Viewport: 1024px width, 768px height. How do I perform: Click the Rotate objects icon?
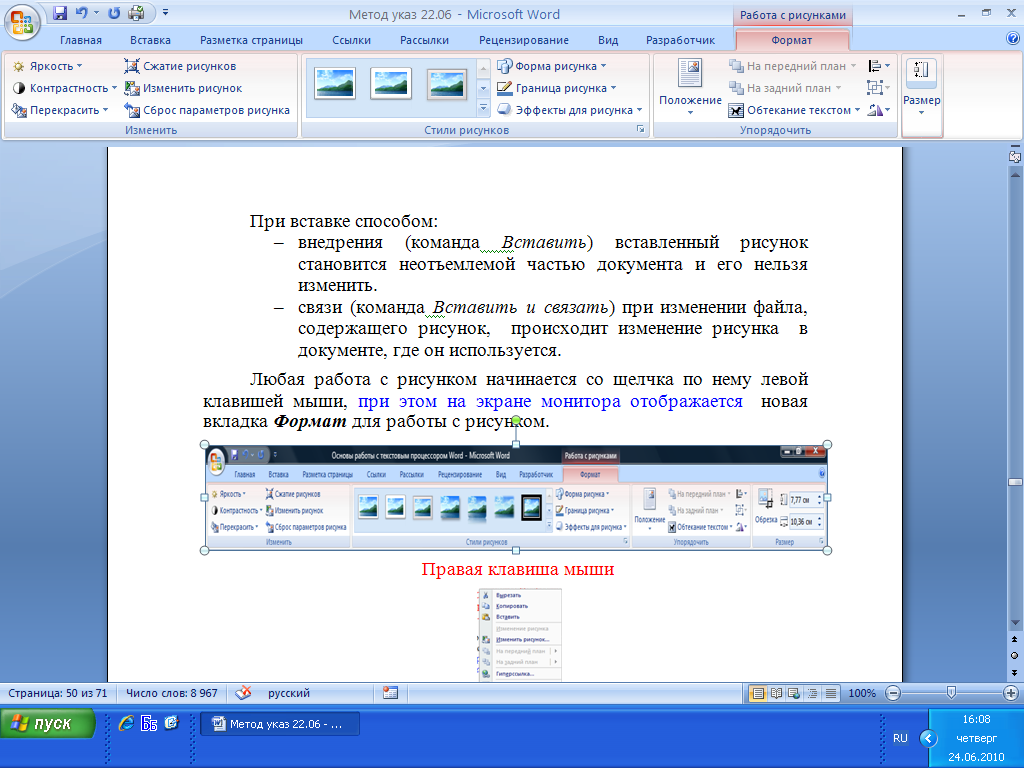[878, 110]
